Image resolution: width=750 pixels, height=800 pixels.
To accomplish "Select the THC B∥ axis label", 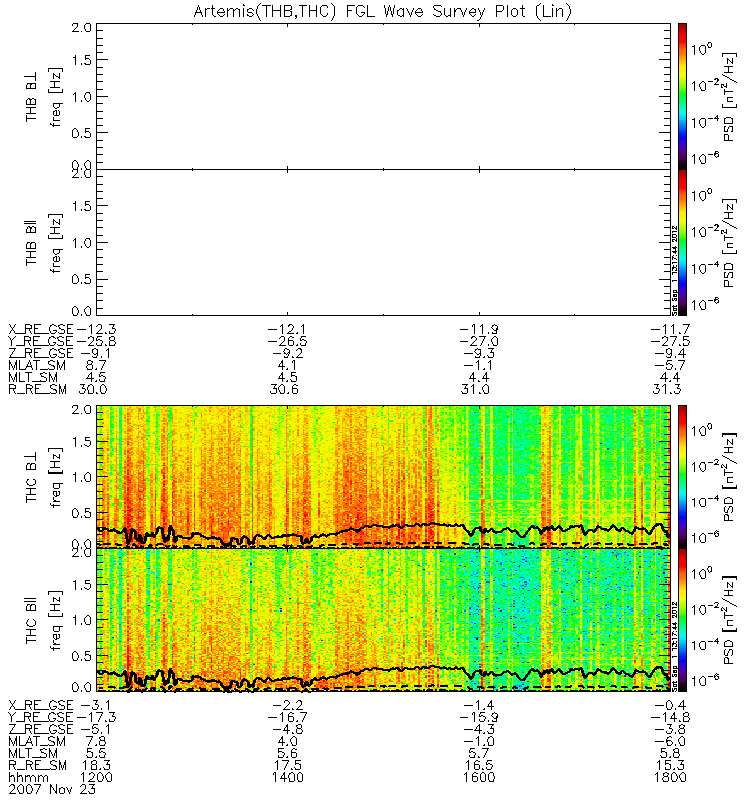I will (x=32, y=620).
